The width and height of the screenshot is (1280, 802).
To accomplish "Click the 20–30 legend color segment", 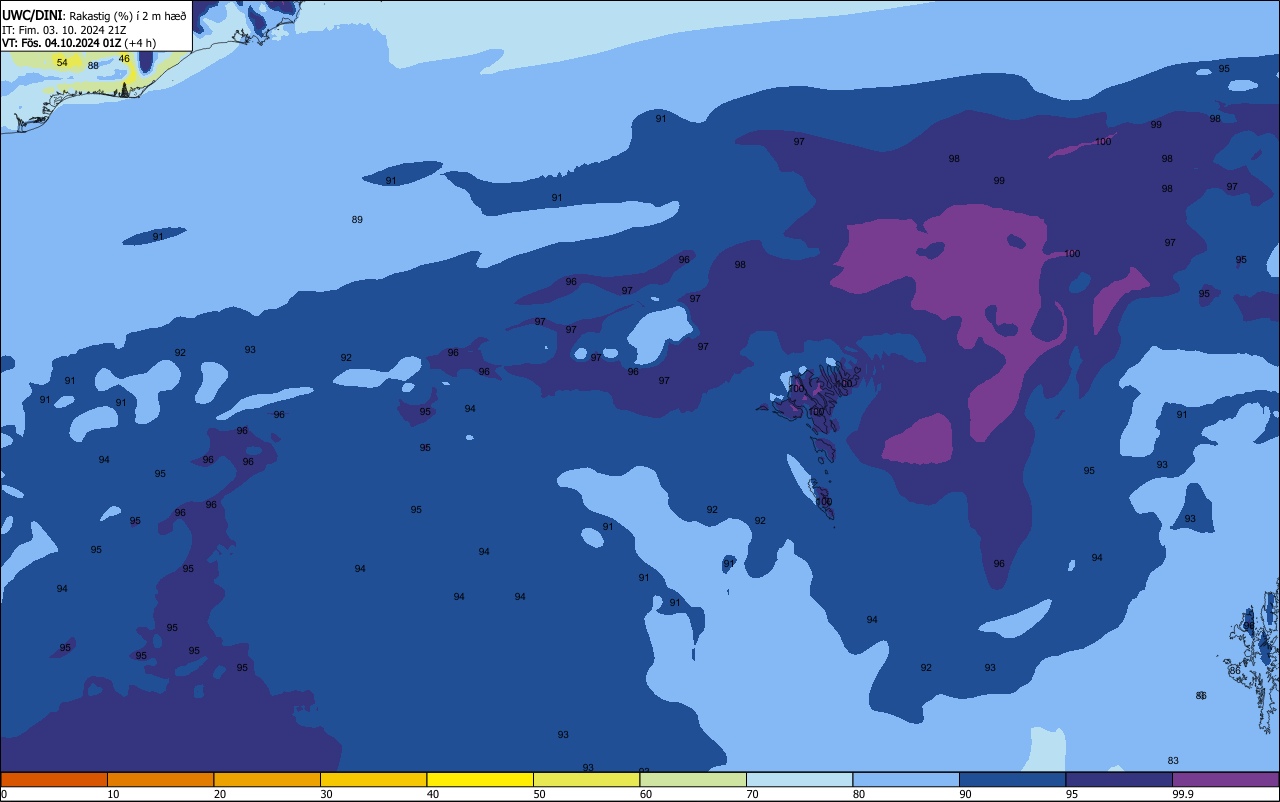I will [267, 779].
